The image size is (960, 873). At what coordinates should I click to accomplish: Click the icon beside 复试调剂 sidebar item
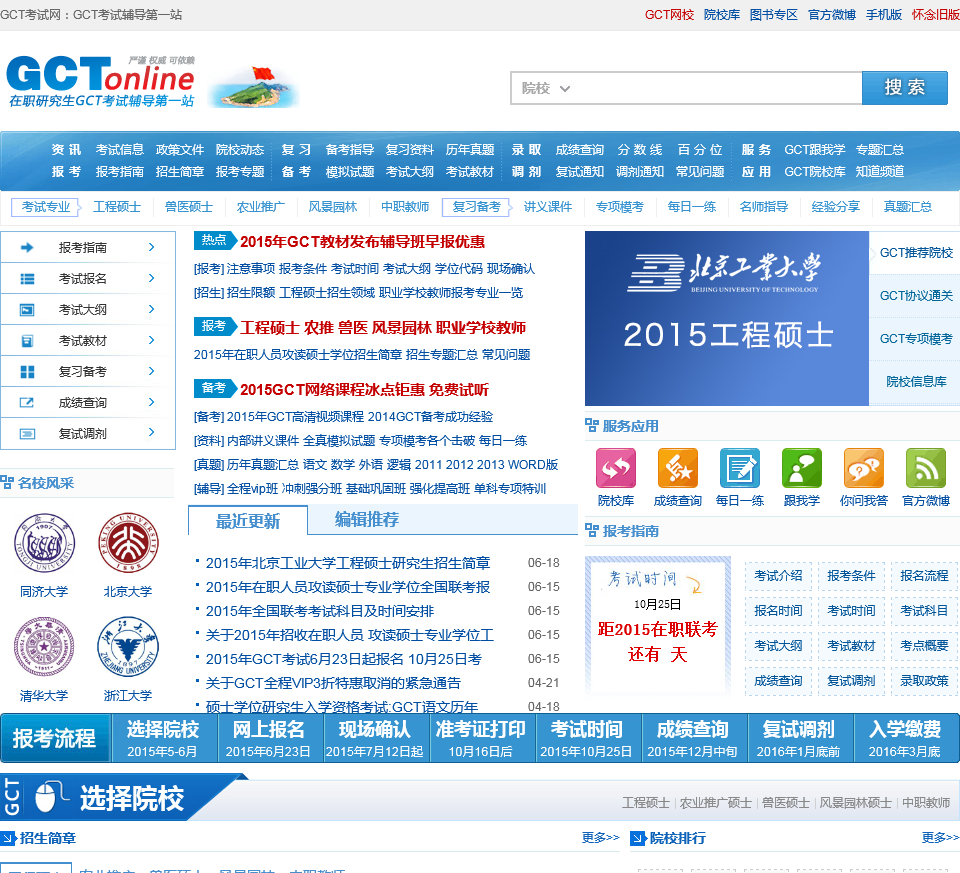click(27, 434)
